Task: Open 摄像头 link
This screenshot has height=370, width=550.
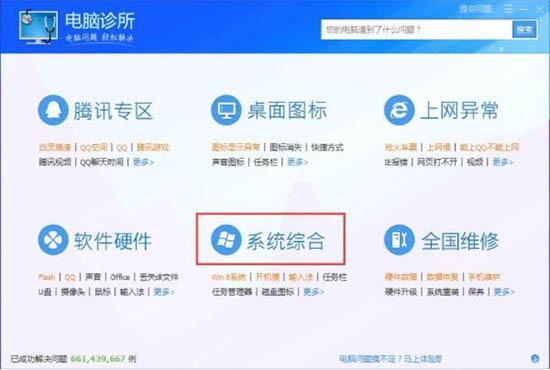Action: pos(73,292)
